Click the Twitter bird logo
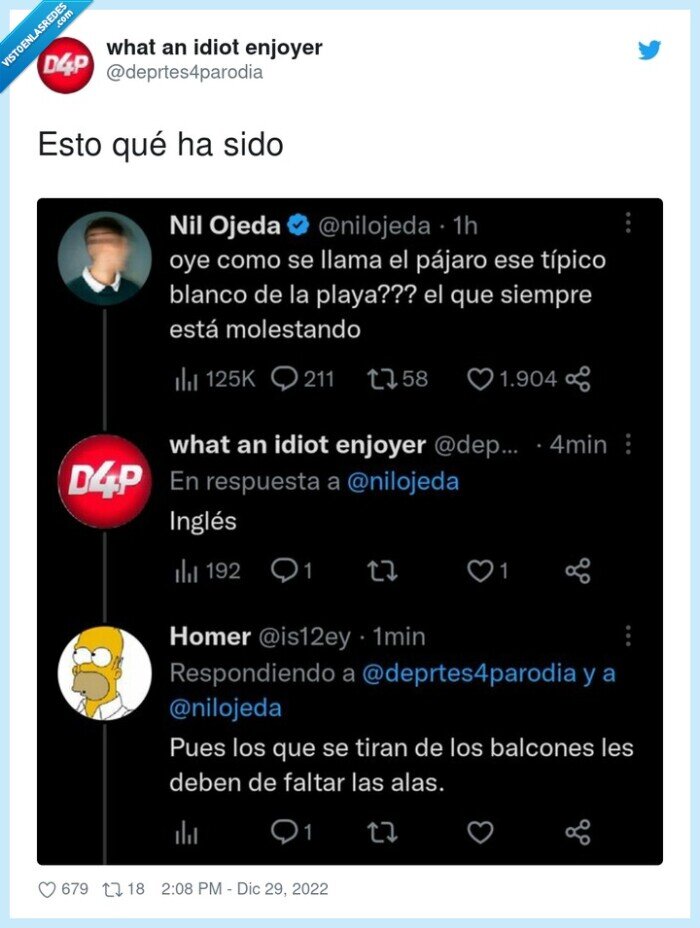The height and width of the screenshot is (928, 700). (650, 49)
